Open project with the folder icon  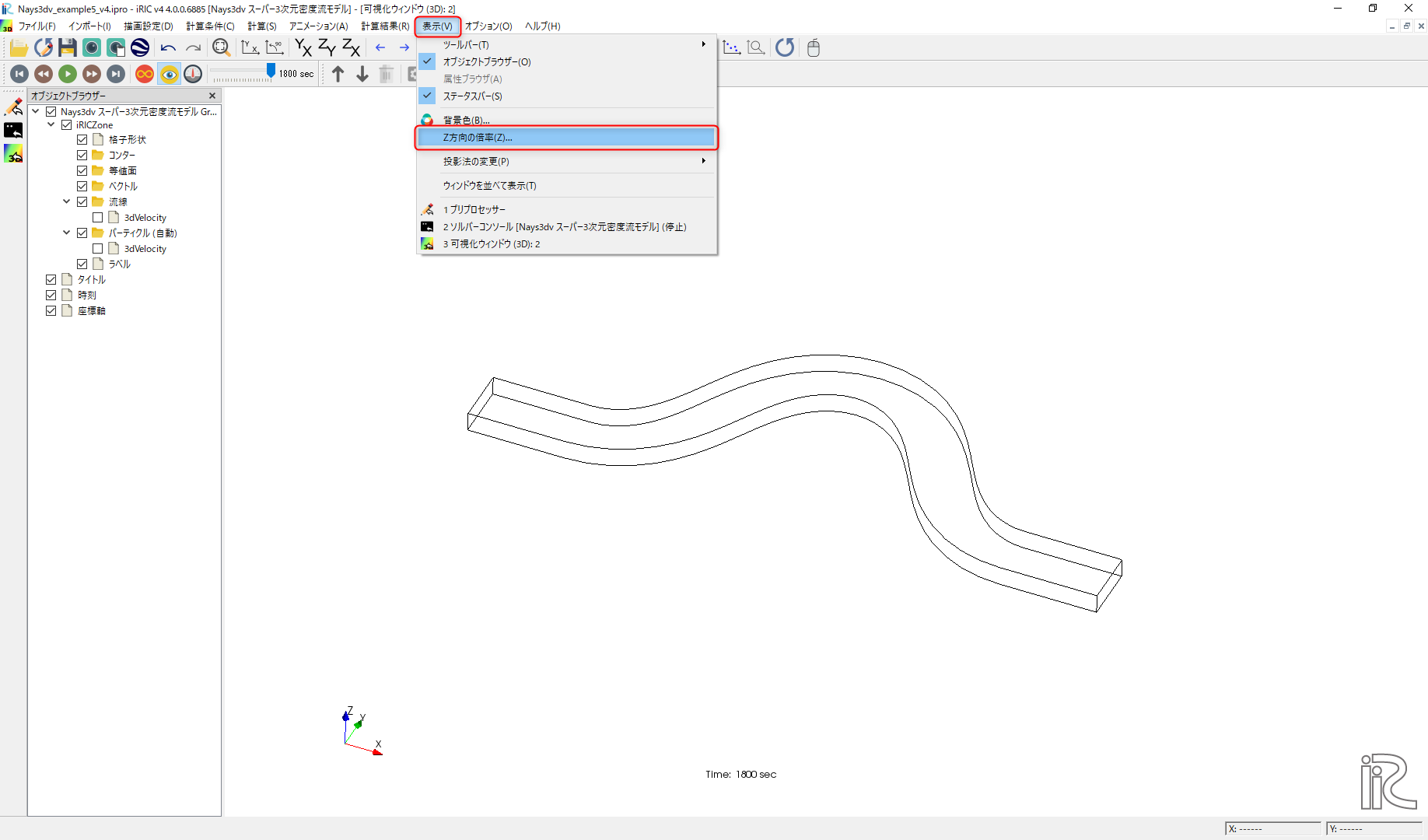pos(19,48)
